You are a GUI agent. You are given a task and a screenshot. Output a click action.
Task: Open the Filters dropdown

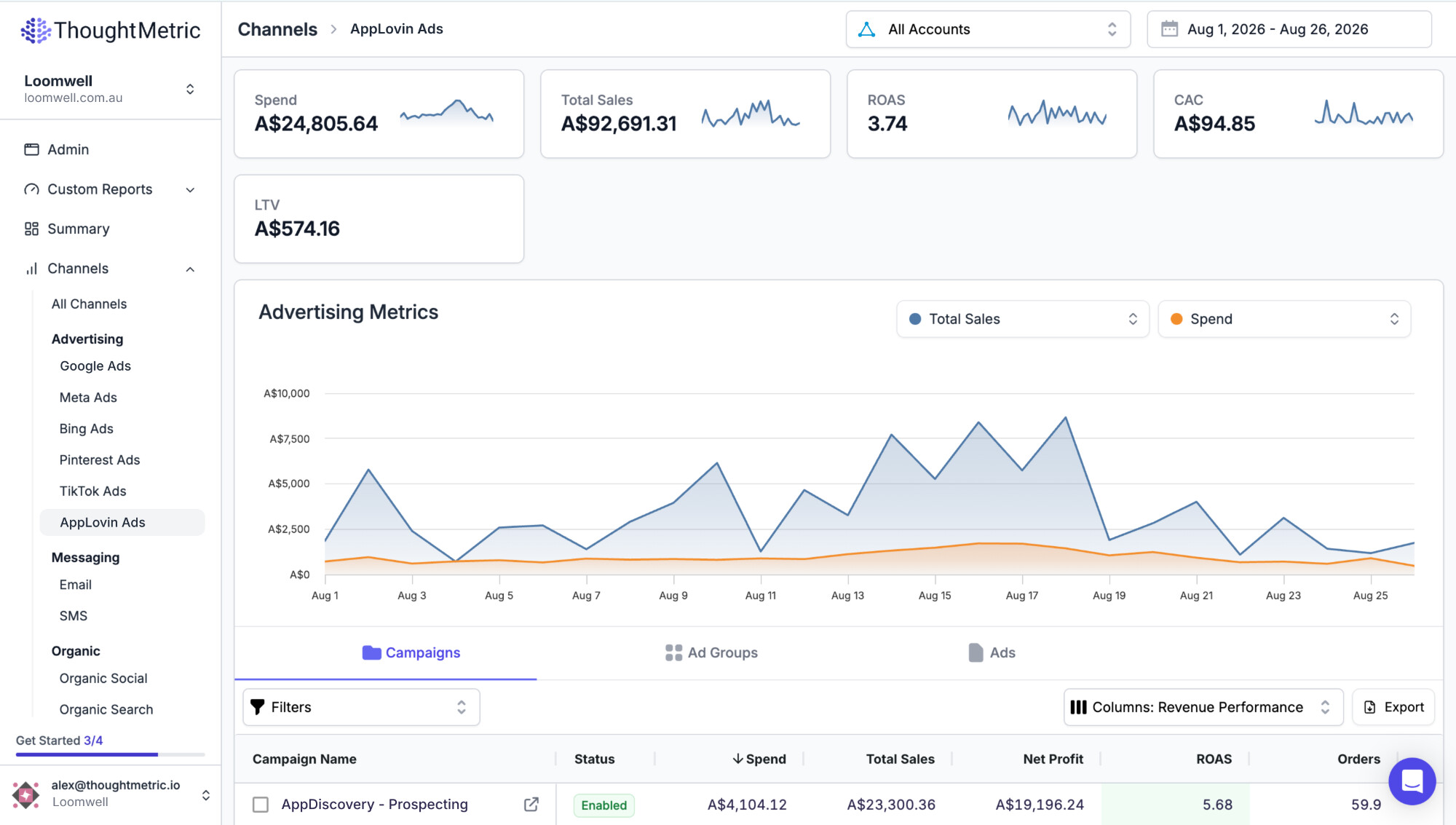[361, 707]
